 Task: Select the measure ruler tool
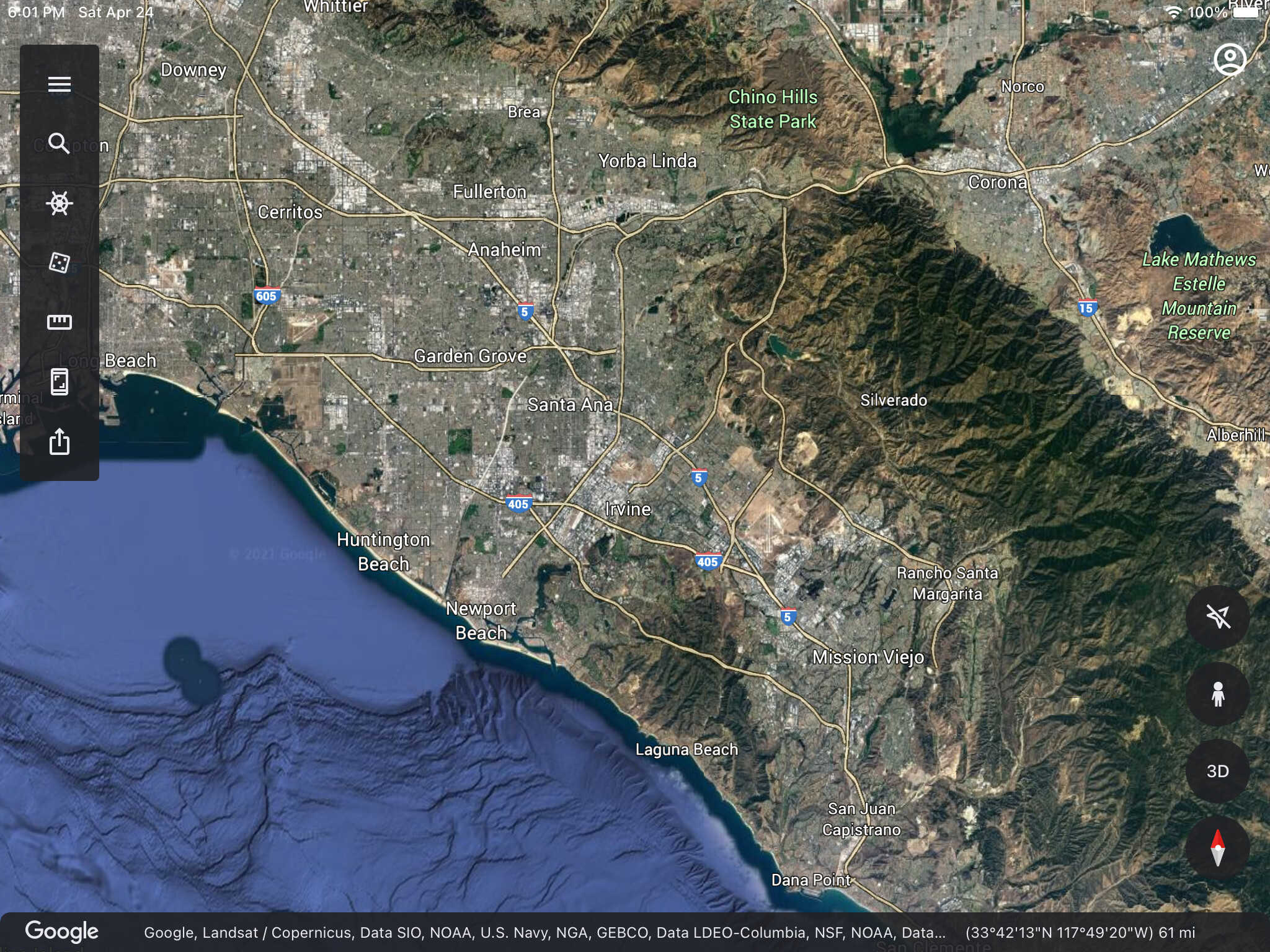tap(60, 322)
